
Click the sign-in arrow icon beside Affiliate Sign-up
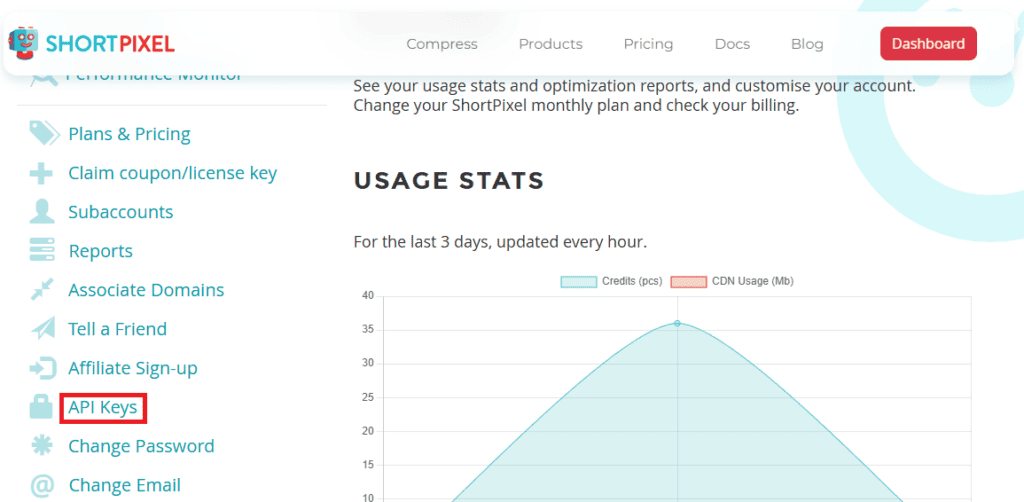(x=42, y=368)
